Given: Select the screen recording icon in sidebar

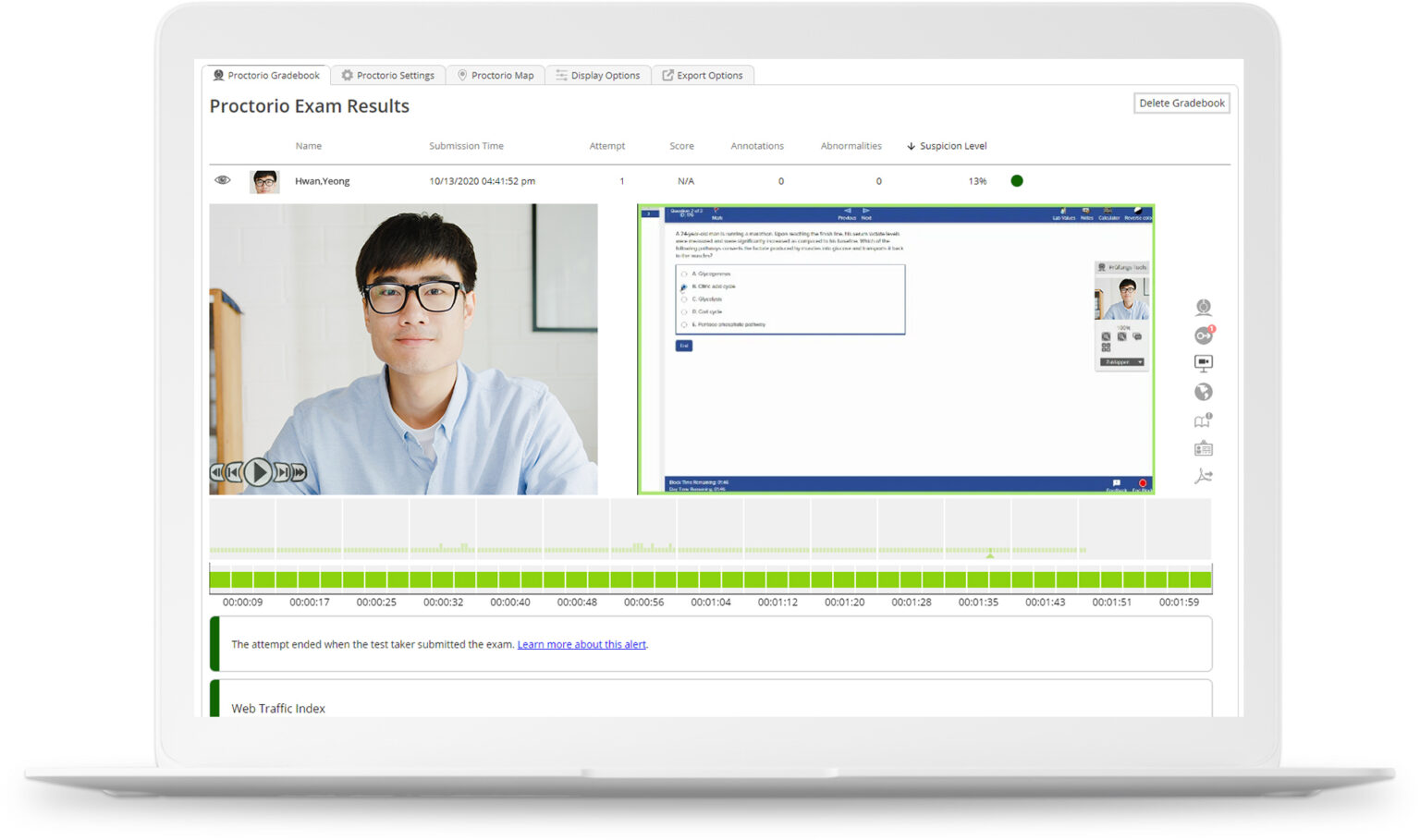Looking at the screenshot, I should [x=1203, y=362].
